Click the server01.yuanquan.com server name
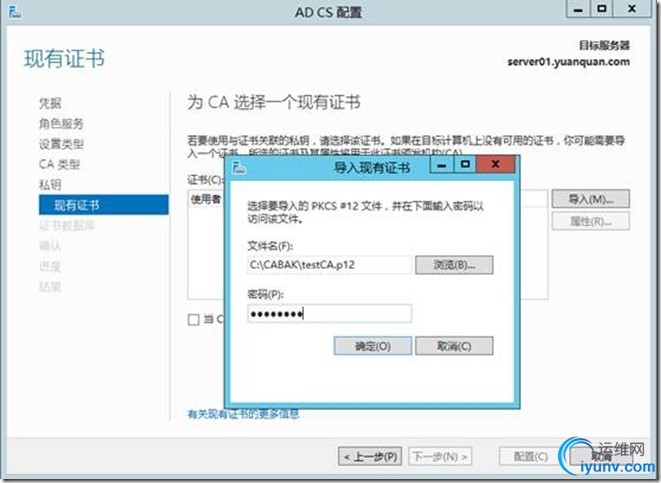661x483 pixels. [x=568, y=62]
